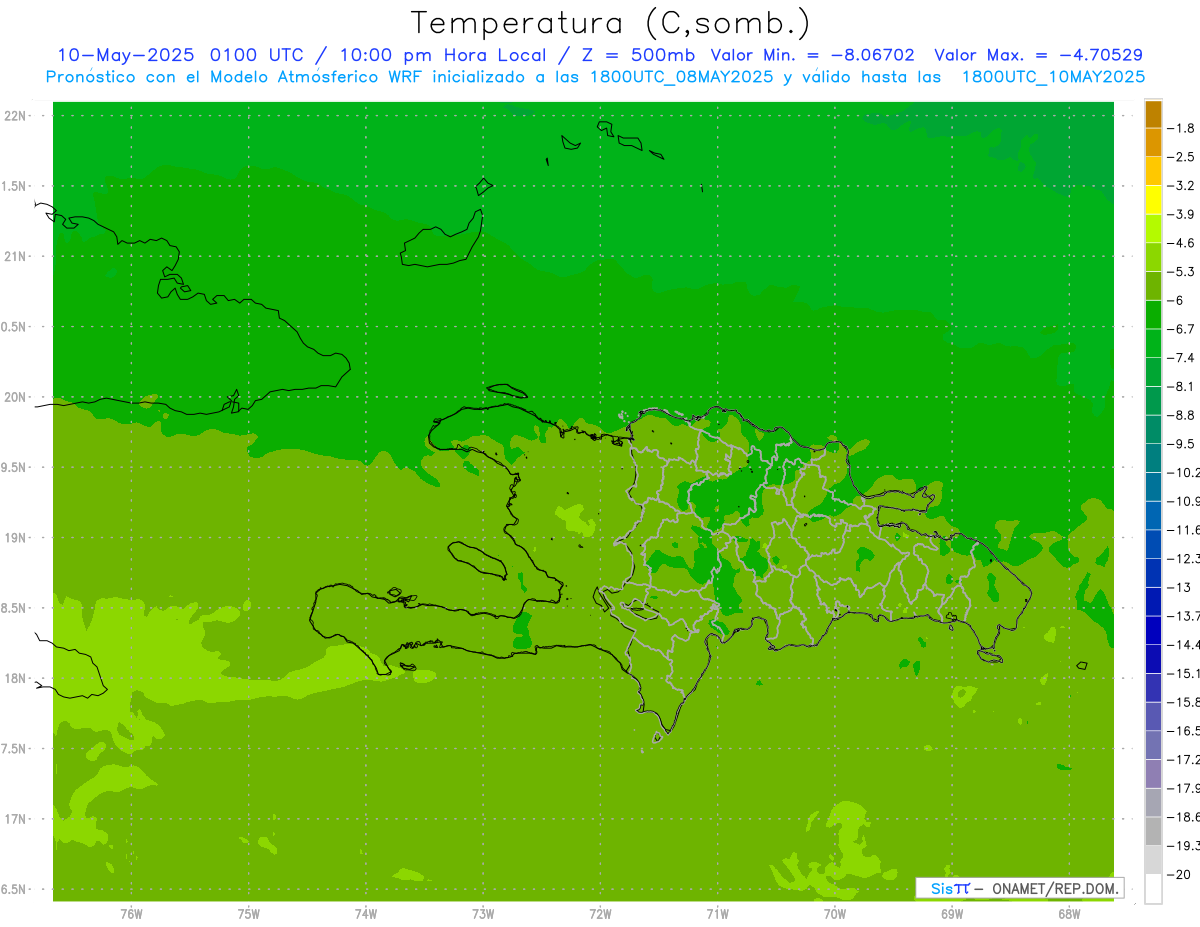The height and width of the screenshot is (927, 1200).
Task: Click the 'Z = 500mb' level text
Action: click(638, 55)
